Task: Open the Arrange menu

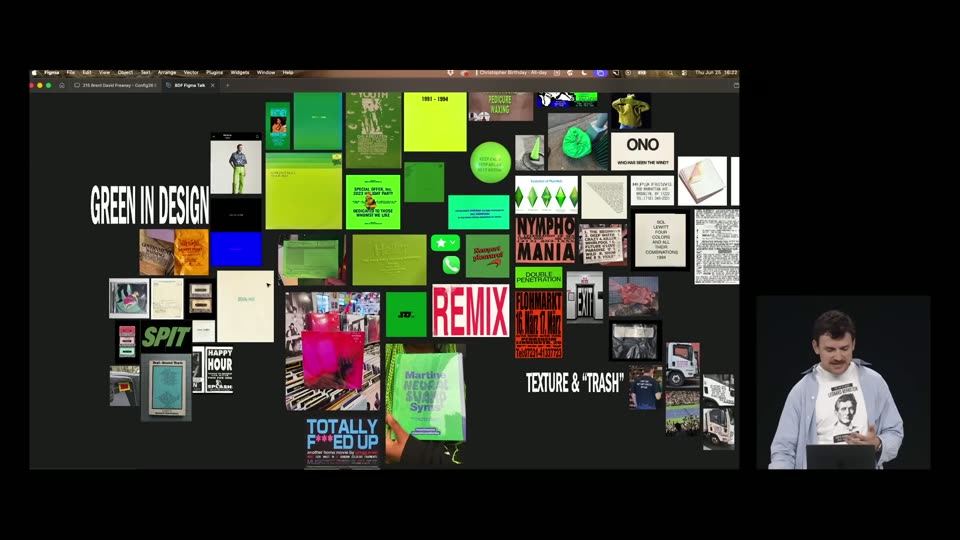Action: pyautogui.click(x=167, y=72)
